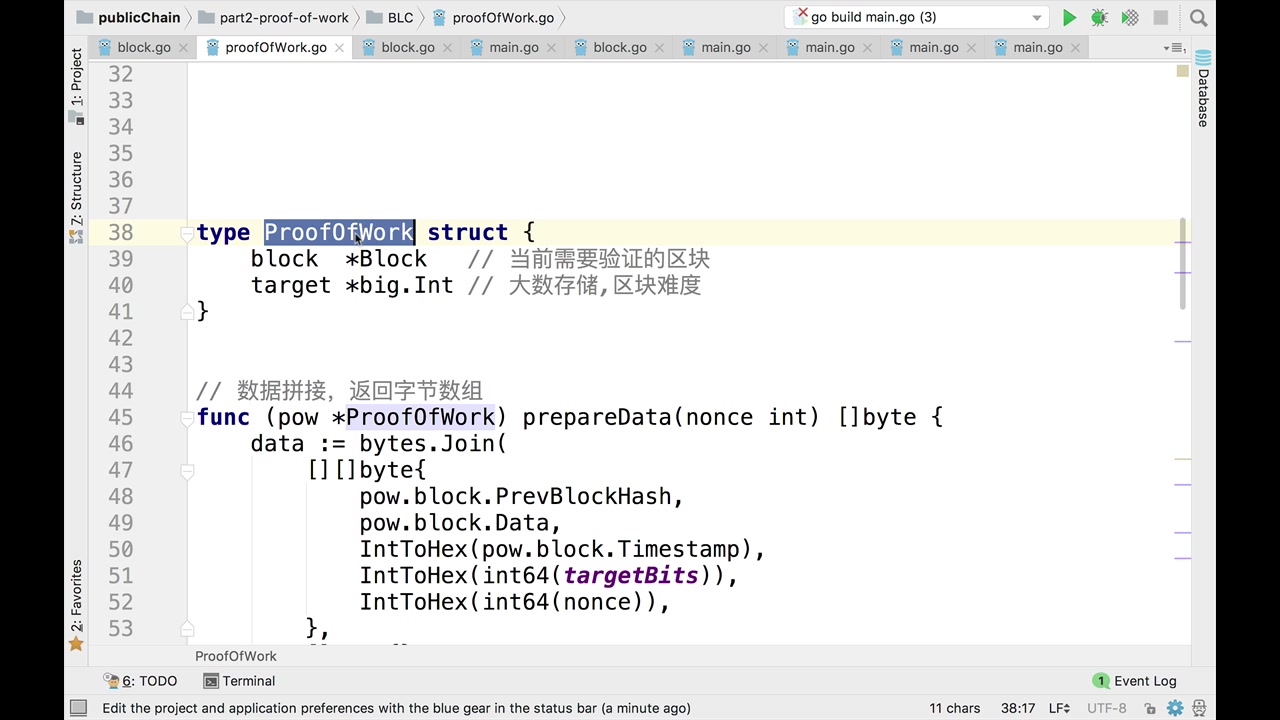Click fold end marker at line 41
This screenshot has width=1280, height=720.
click(187, 312)
